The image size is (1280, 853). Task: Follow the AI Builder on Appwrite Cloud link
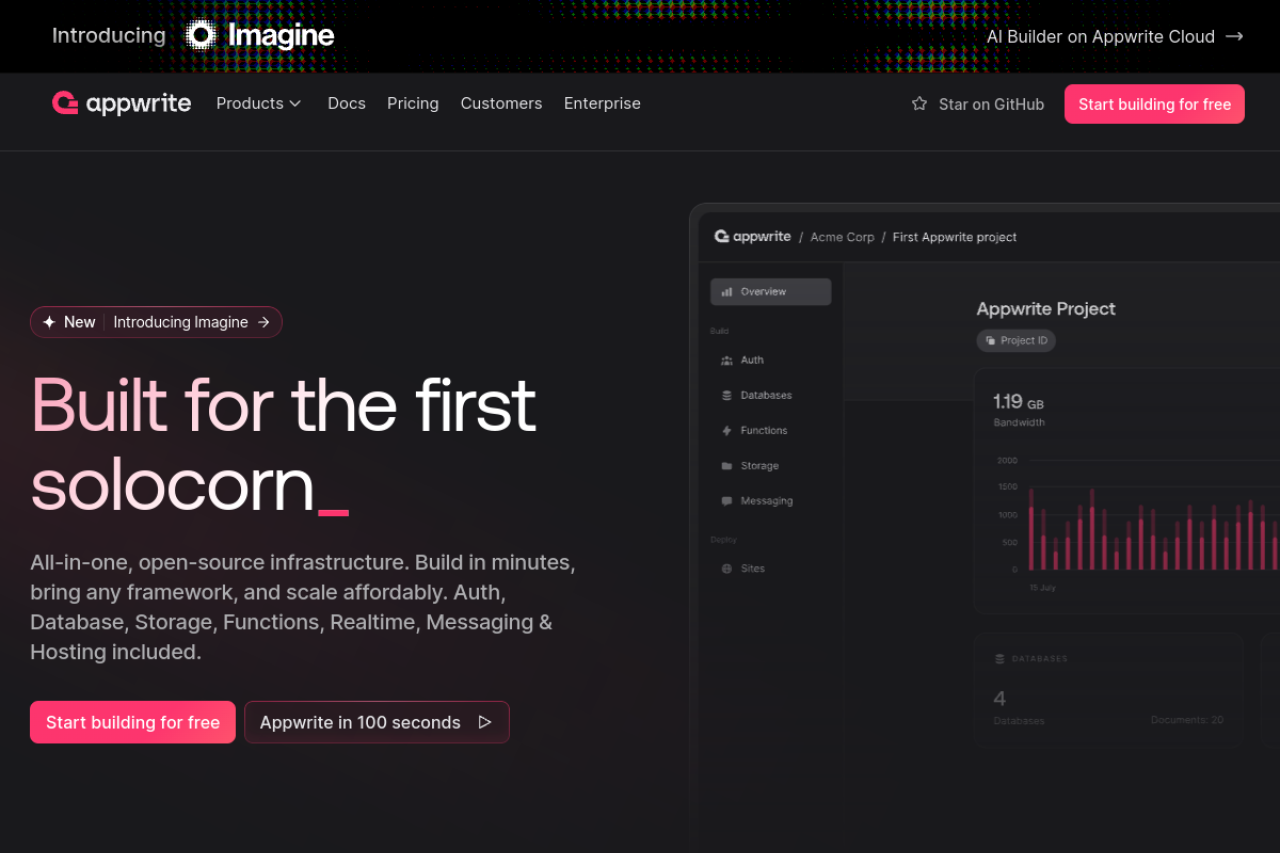[1114, 36]
